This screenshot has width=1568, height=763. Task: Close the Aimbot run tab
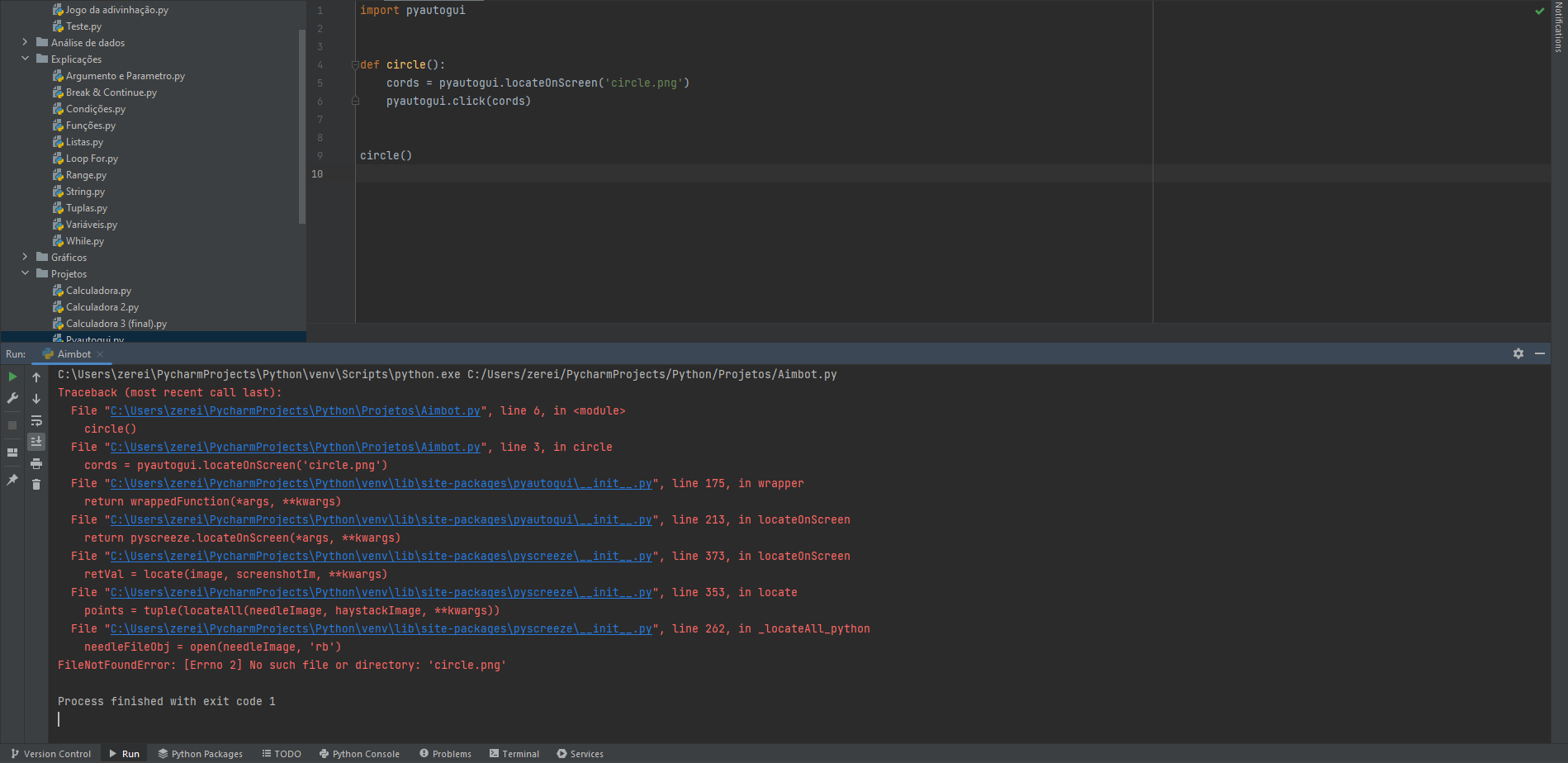pos(100,354)
